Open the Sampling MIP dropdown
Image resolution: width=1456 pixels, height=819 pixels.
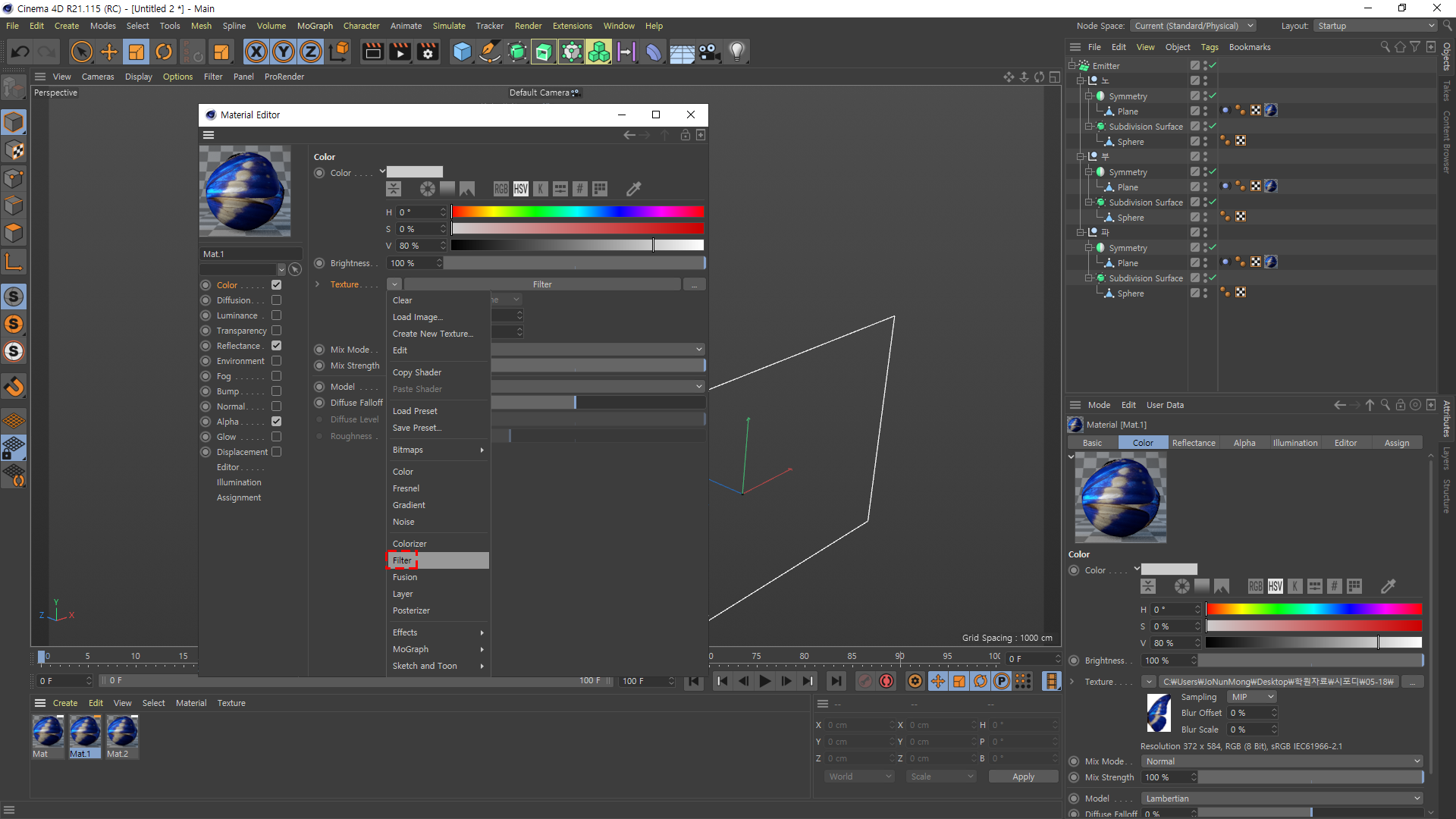point(1252,697)
